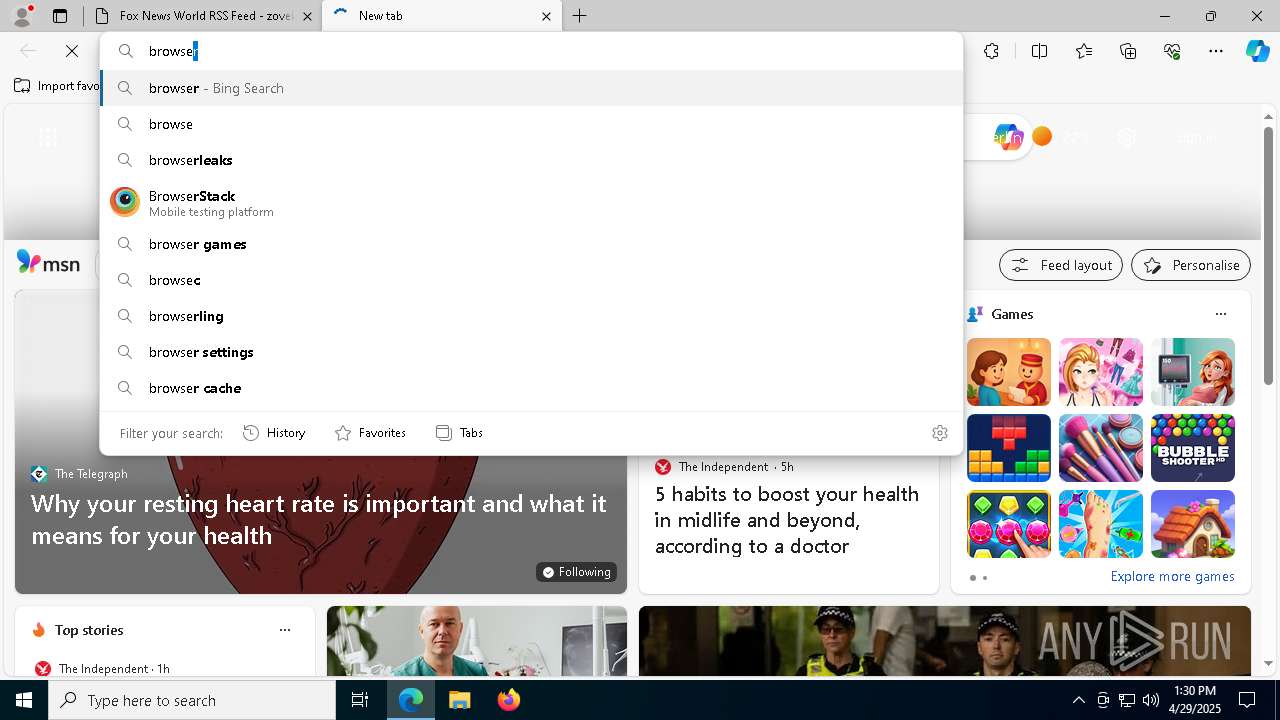Open the notification center icon
1280x720 pixels.
(x=1247, y=700)
